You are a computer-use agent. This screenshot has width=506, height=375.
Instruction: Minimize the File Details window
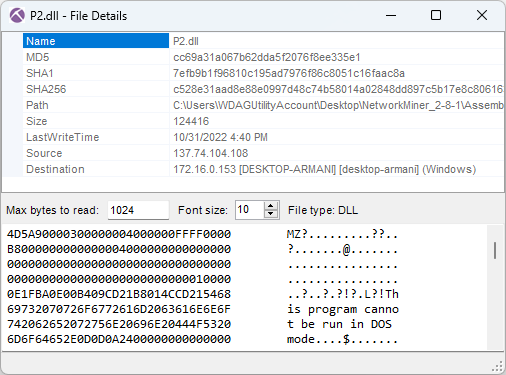click(x=391, y=15)
